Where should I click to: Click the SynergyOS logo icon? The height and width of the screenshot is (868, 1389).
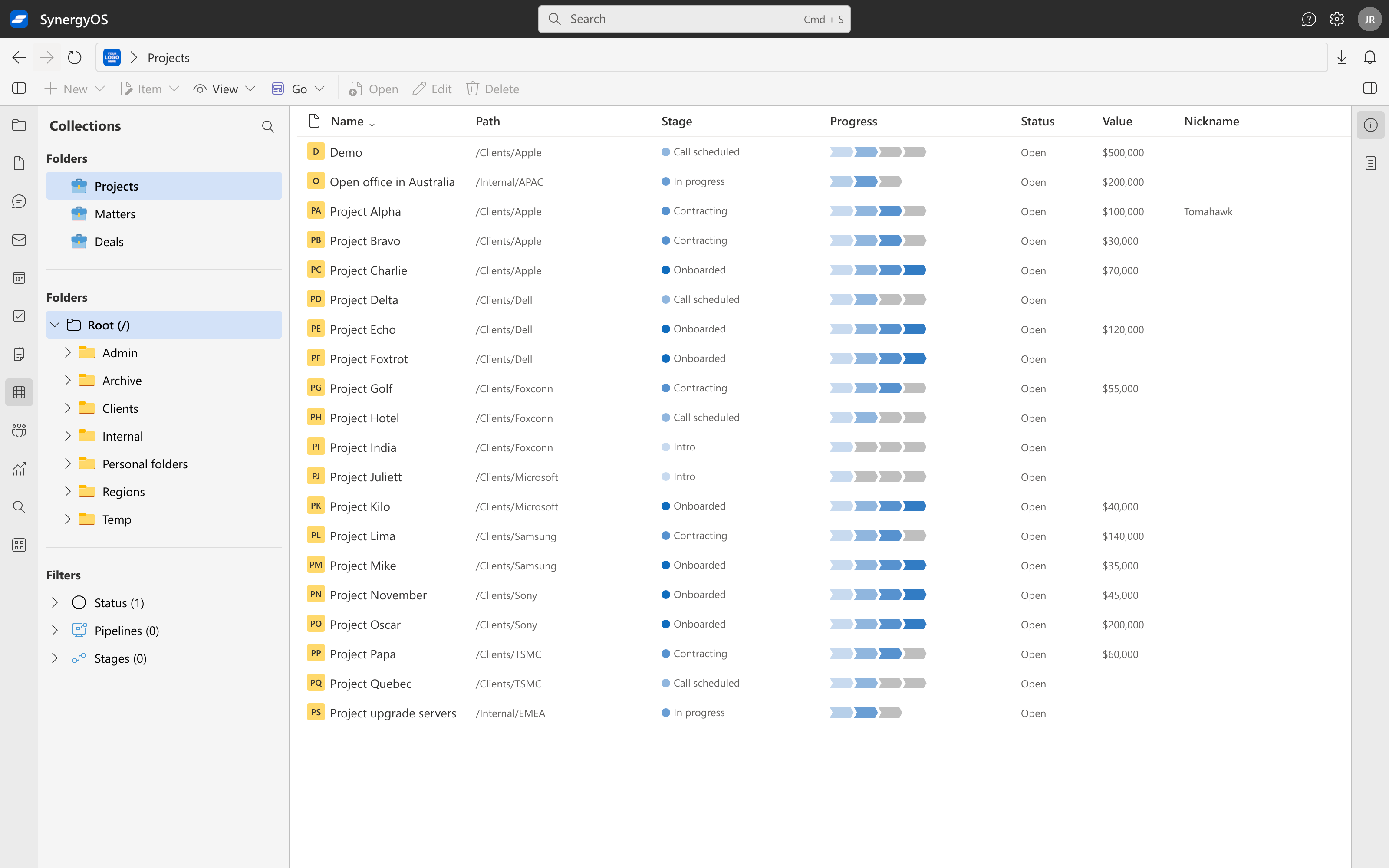coord(19,19)
